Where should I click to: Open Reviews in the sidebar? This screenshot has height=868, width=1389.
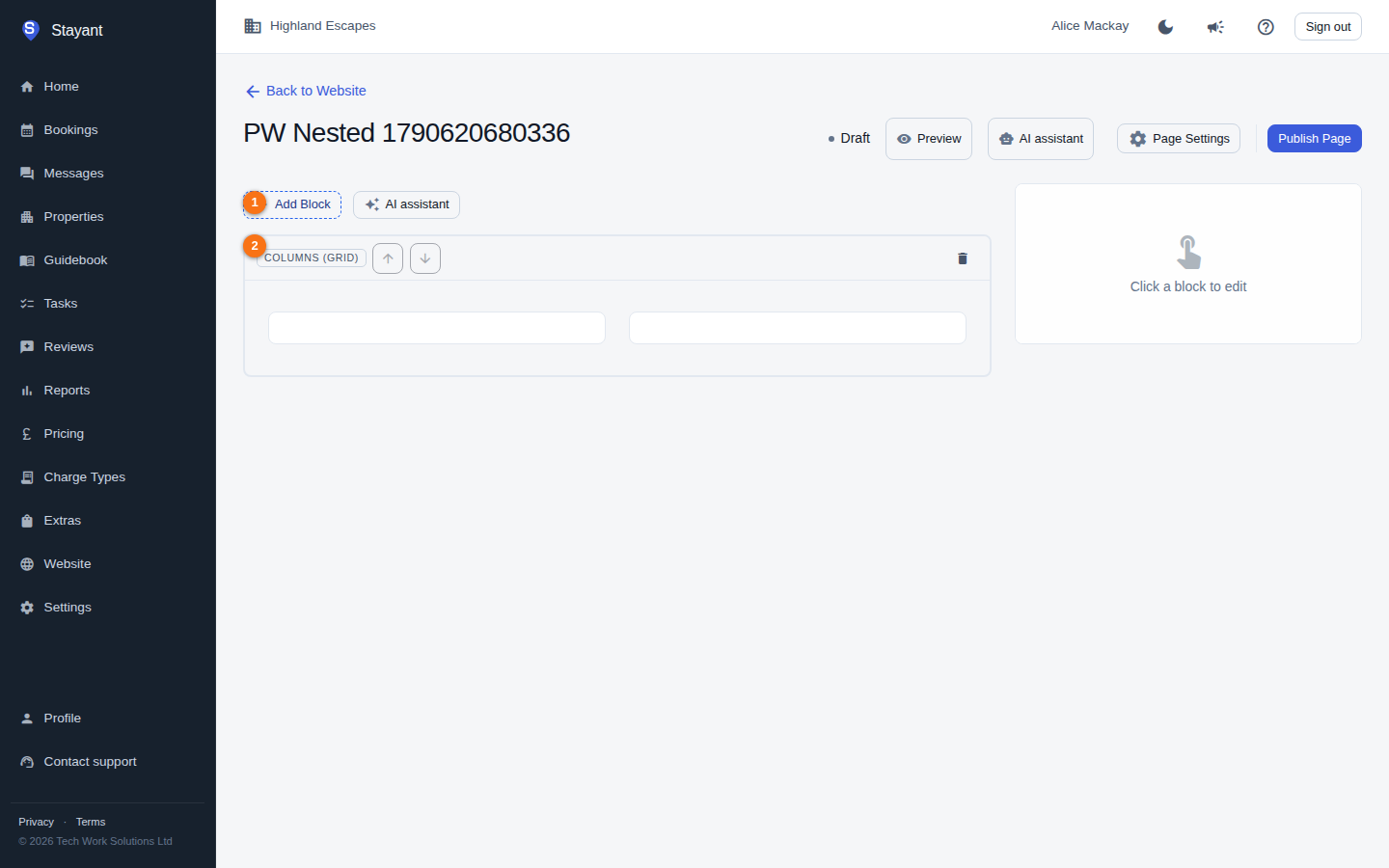click(x=108, y=347)
